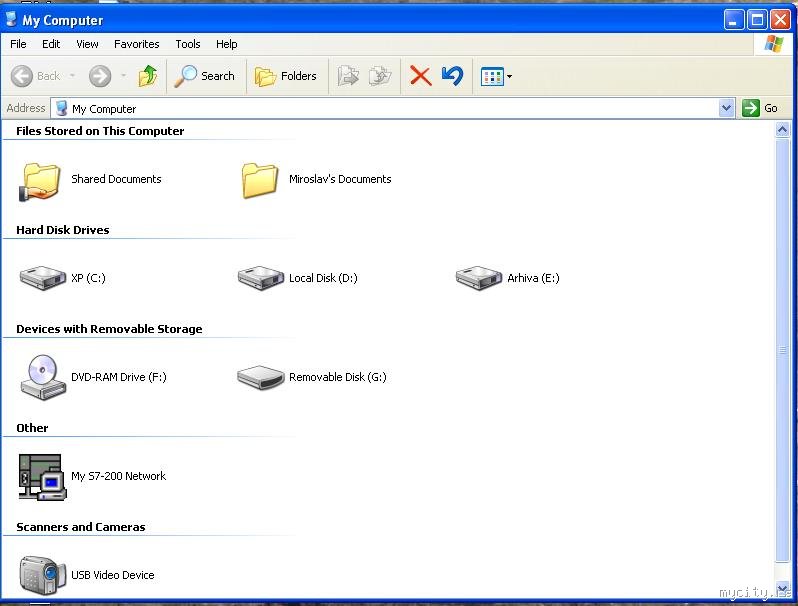Select the Arhiva (E:) drive icon
The width and height of the screenshot is (798, 606).
click(479, 278)
